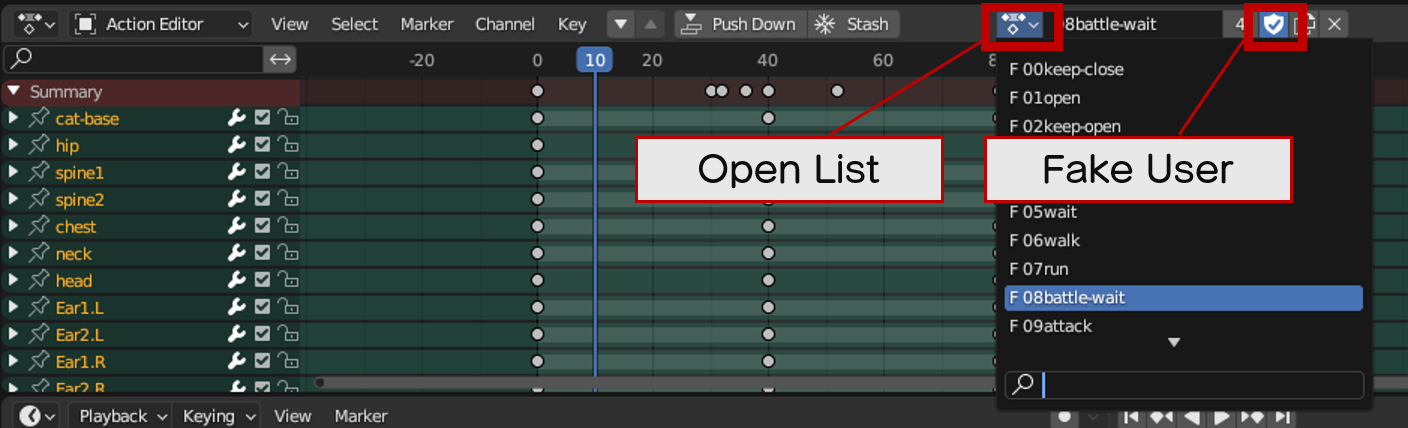Screen dimensions: 1408x428
Task: Click the action list search field
Action: 1200,385
